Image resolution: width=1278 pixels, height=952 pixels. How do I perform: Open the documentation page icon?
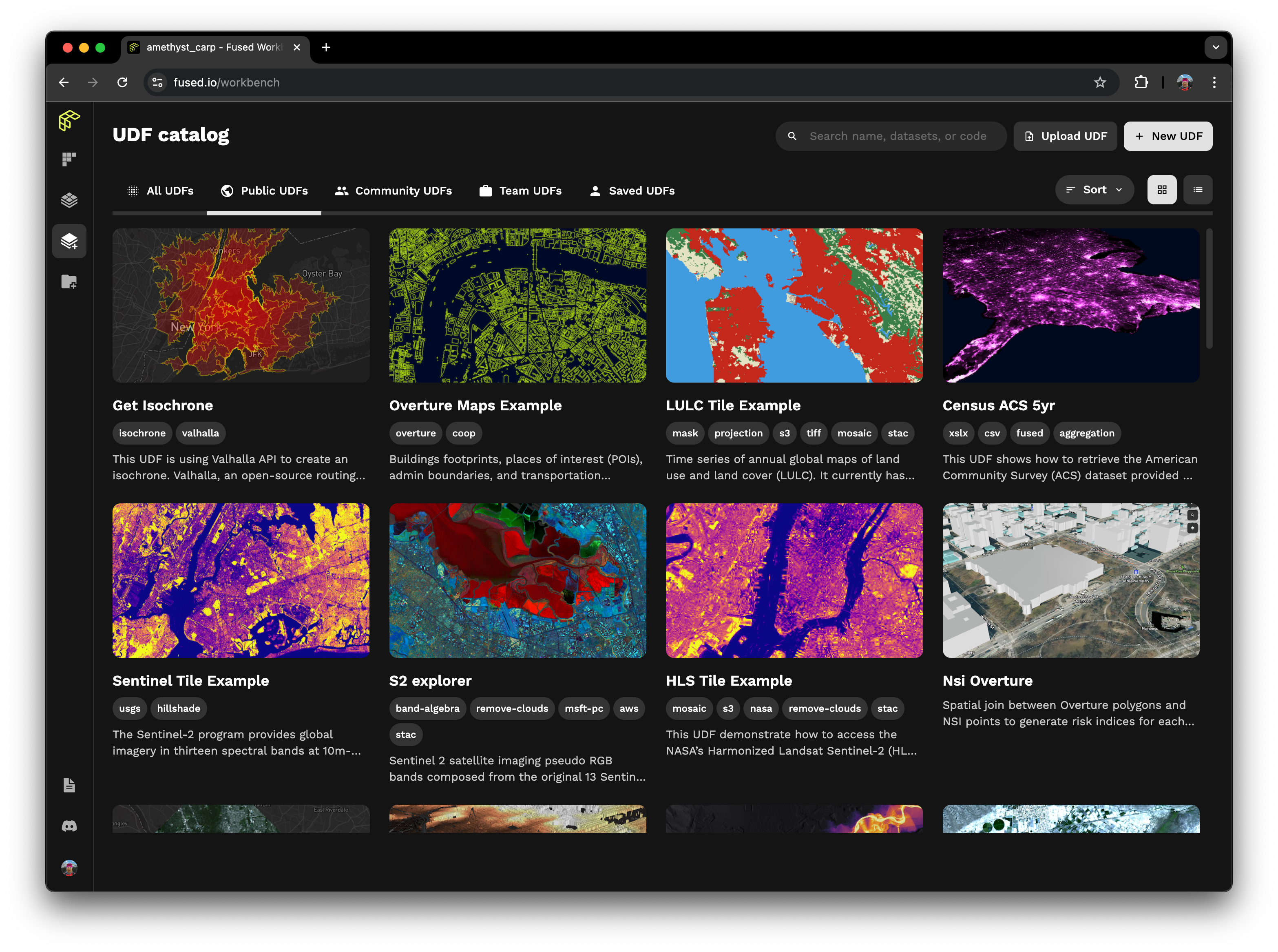69,785
